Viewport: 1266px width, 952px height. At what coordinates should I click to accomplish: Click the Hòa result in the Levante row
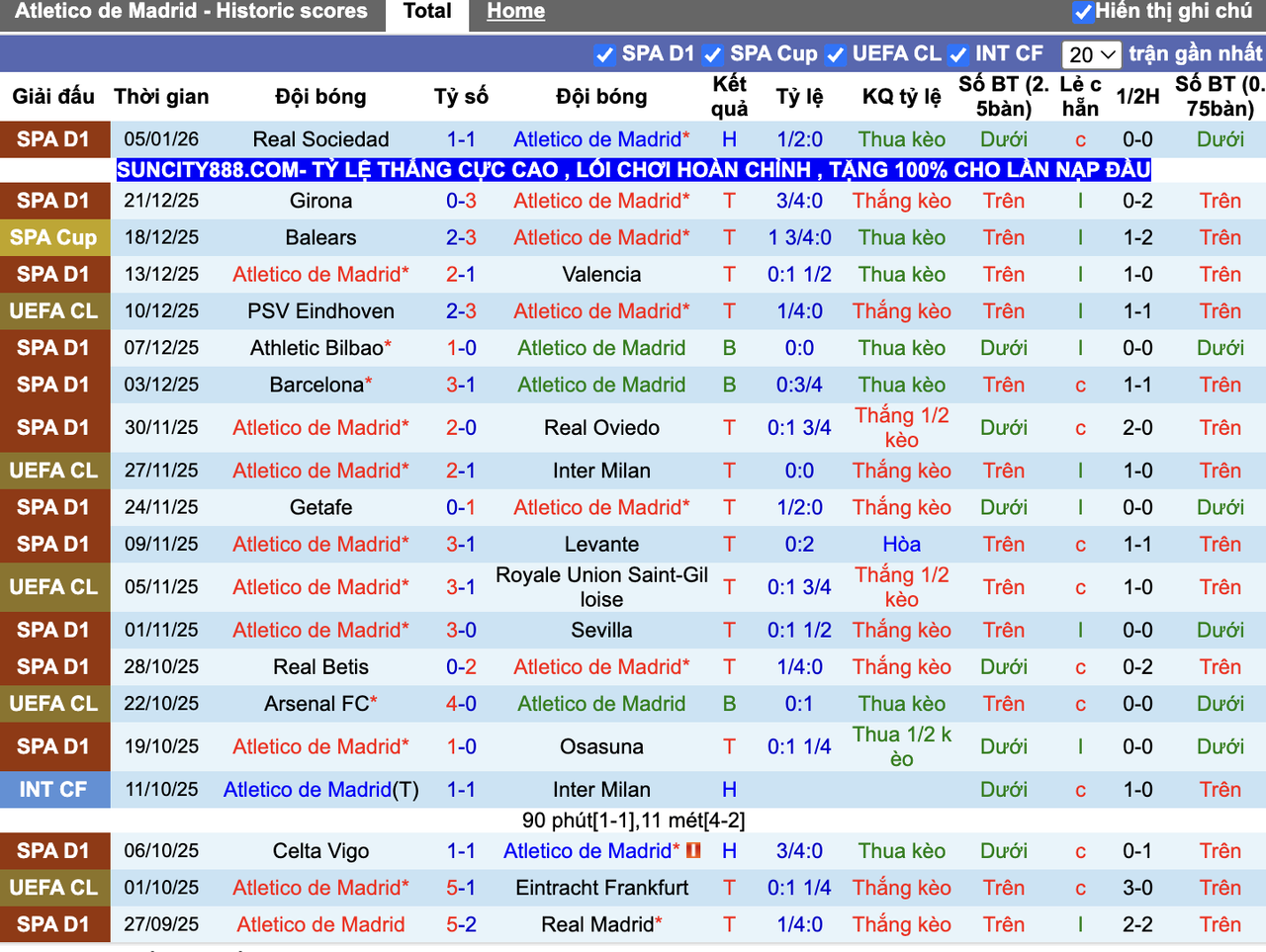901,545
